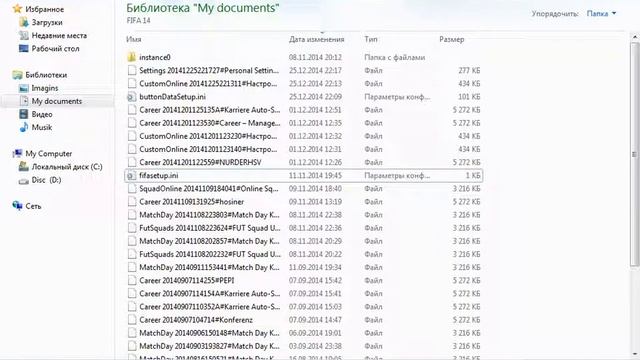This screenshot has width=640, height=360.
Task: Click the Загрузки folder icon
Action: tap(24, 22)
